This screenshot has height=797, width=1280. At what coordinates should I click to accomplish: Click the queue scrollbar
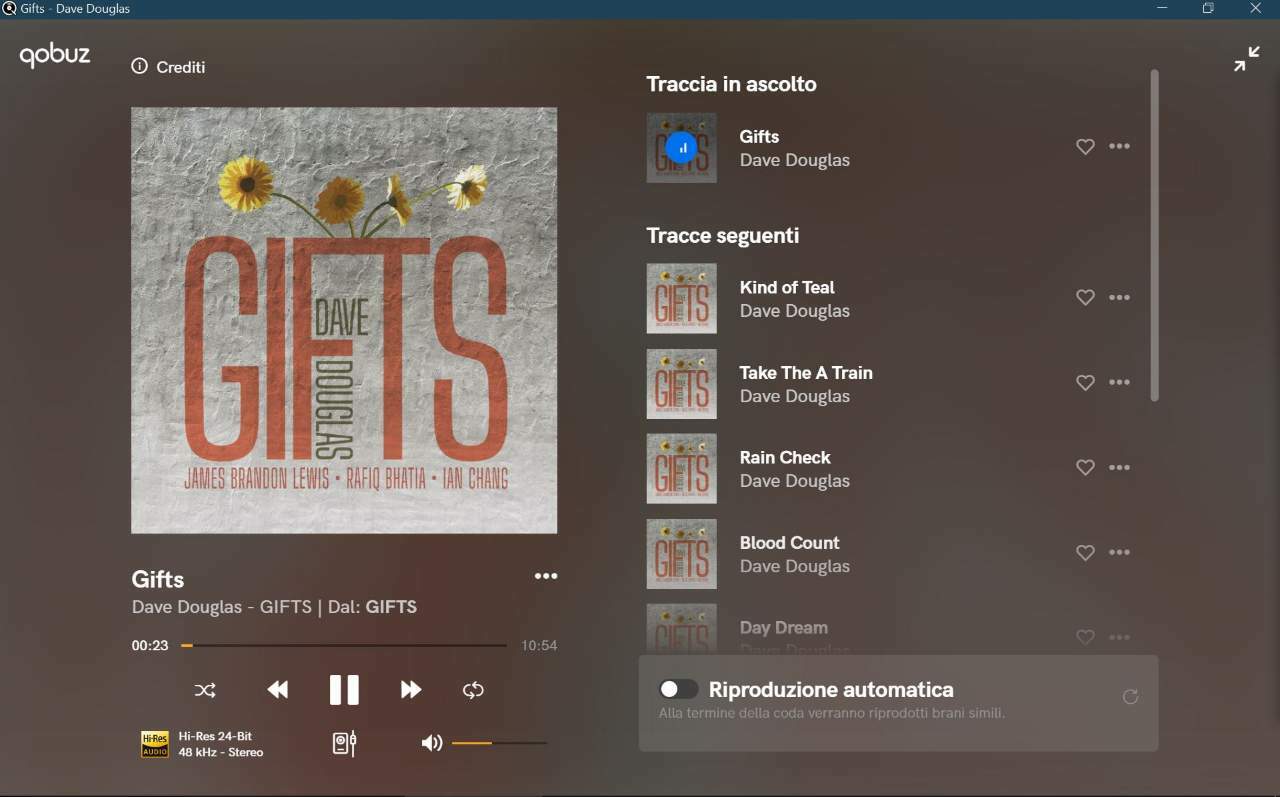[1154, 236]
